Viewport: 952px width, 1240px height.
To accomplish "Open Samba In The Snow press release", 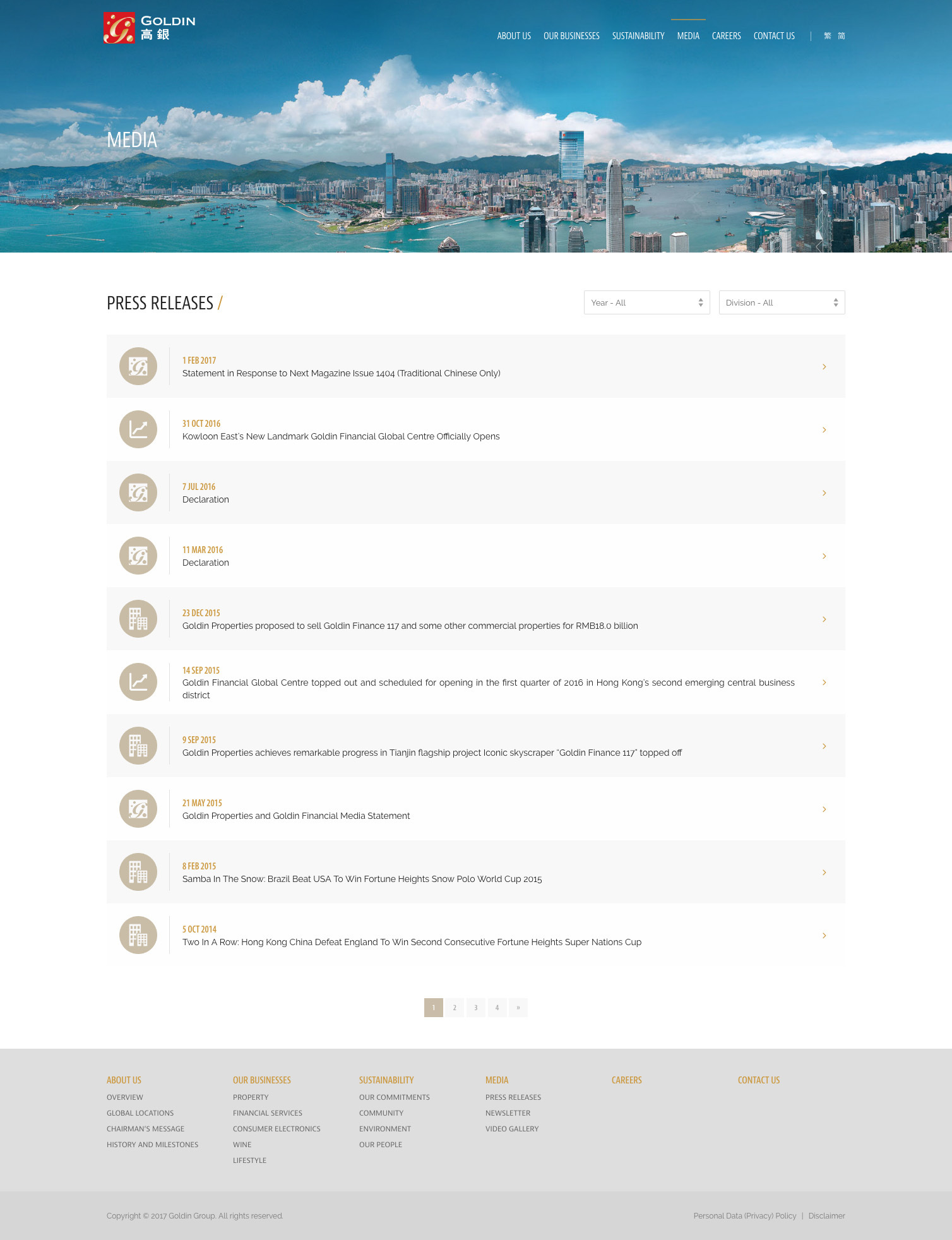I will [362, 879].
